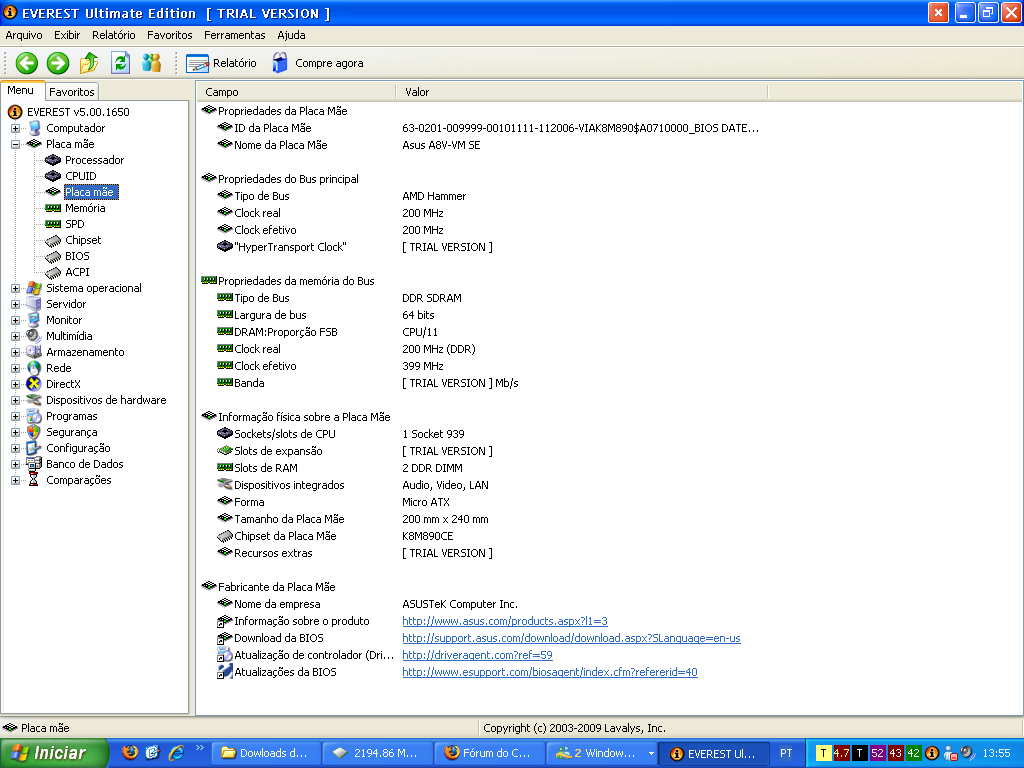This screenshot has width=1024, height=768.
Task: Open the ASUS product information link
Action: pos(504,621)
